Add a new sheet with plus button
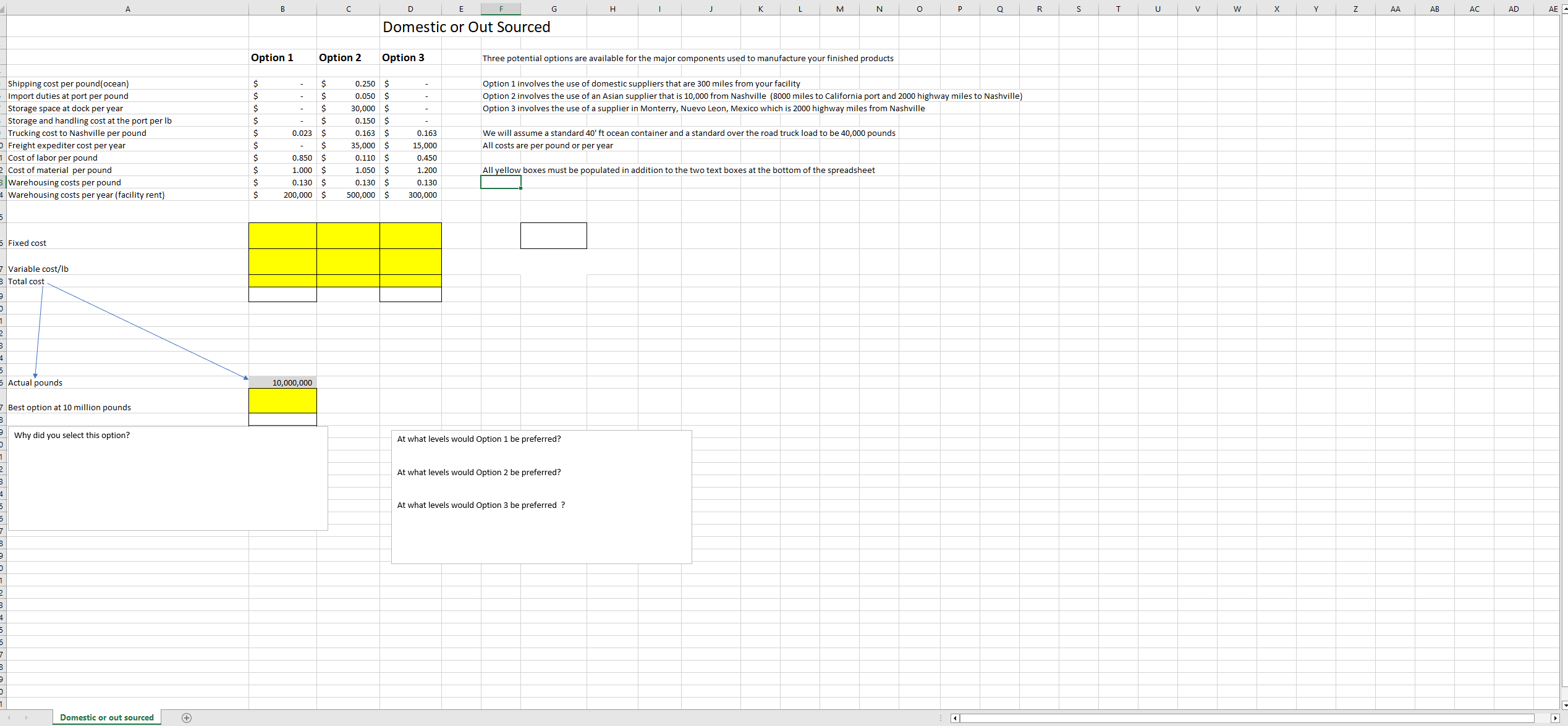Screen dimensions: 1568x726 pyautogui.click(x=187, y=717)
